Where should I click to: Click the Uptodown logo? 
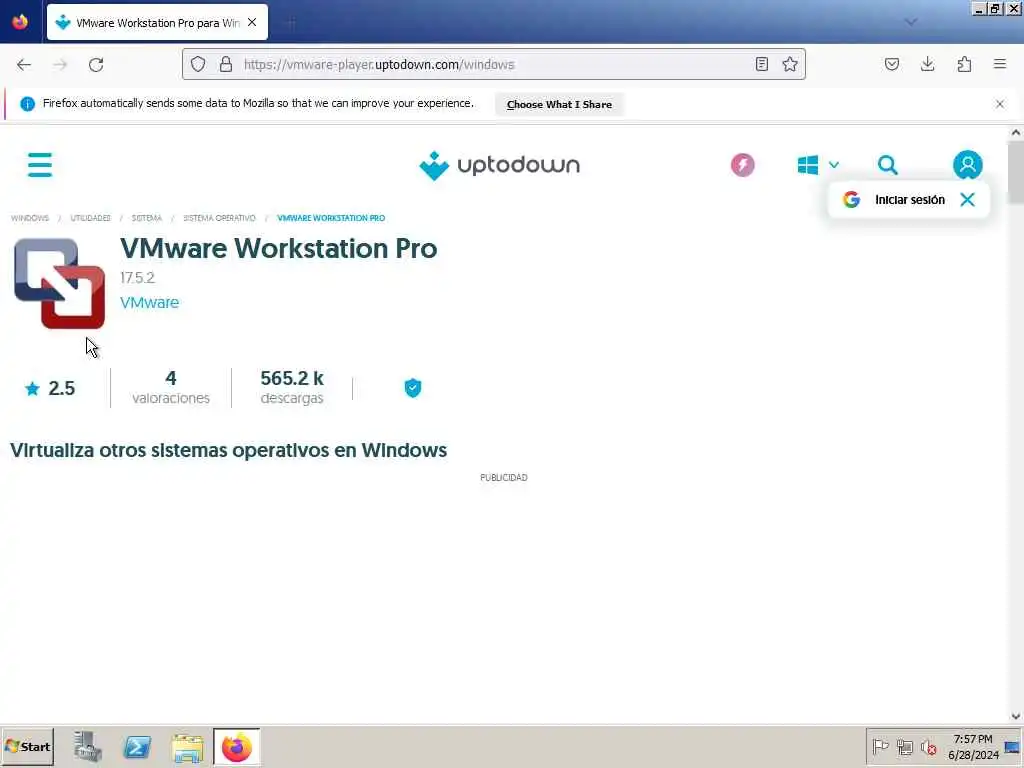point(500,165)
